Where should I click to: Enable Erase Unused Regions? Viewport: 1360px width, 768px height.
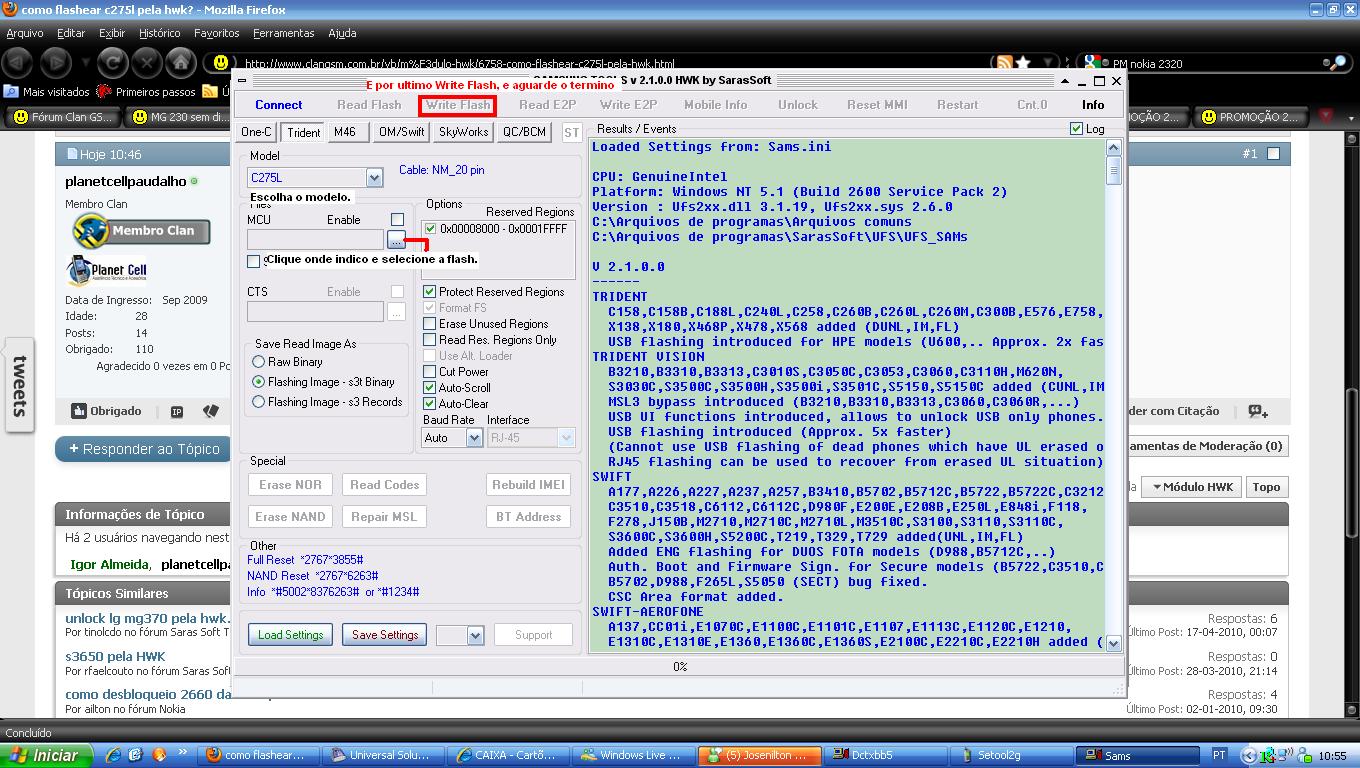click(x=430, y=324)
